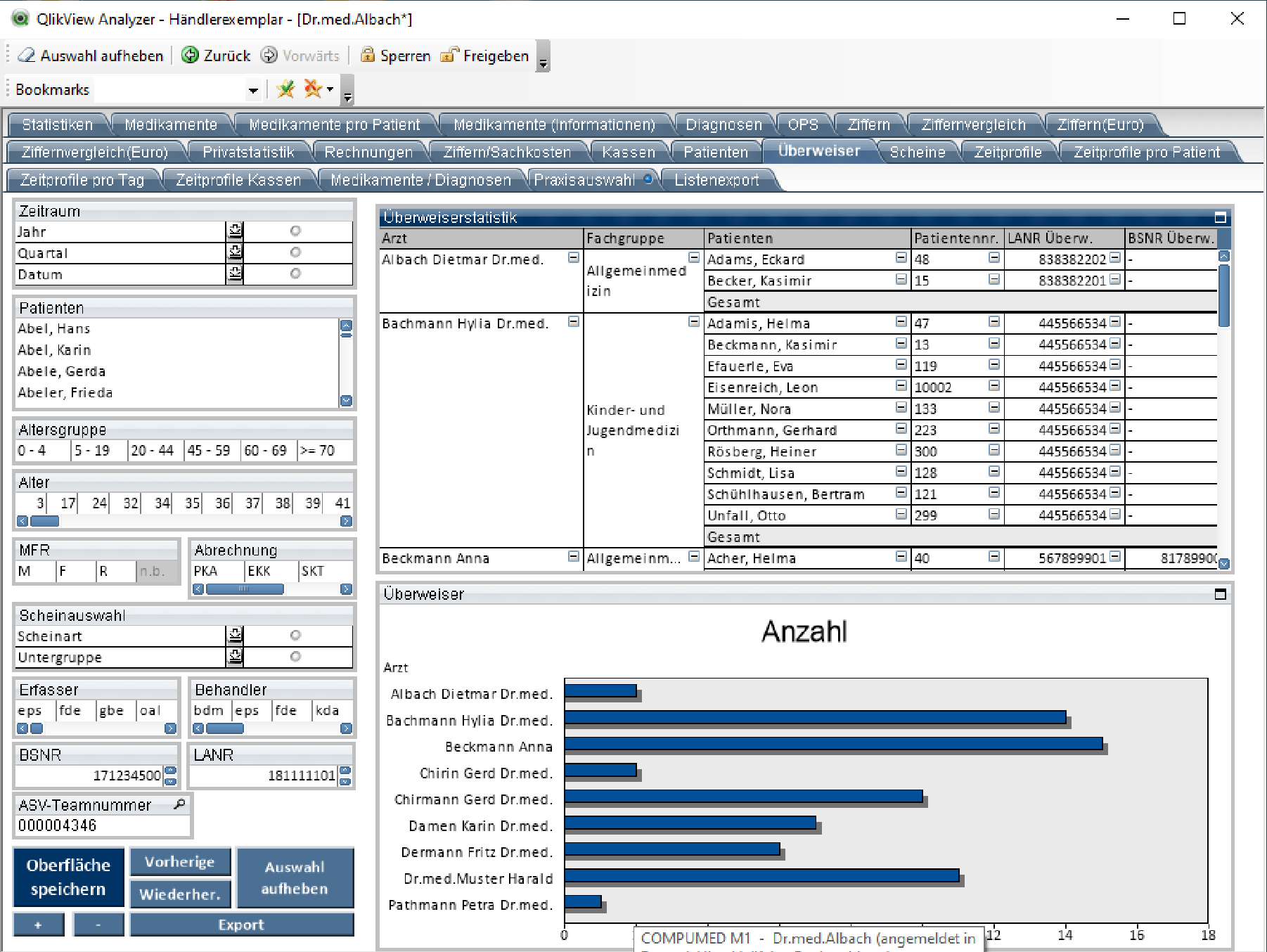This screenshot has height=952, width=1267.
Task: Click the Freigeben unlock icon
Action: tap(449, 56)
